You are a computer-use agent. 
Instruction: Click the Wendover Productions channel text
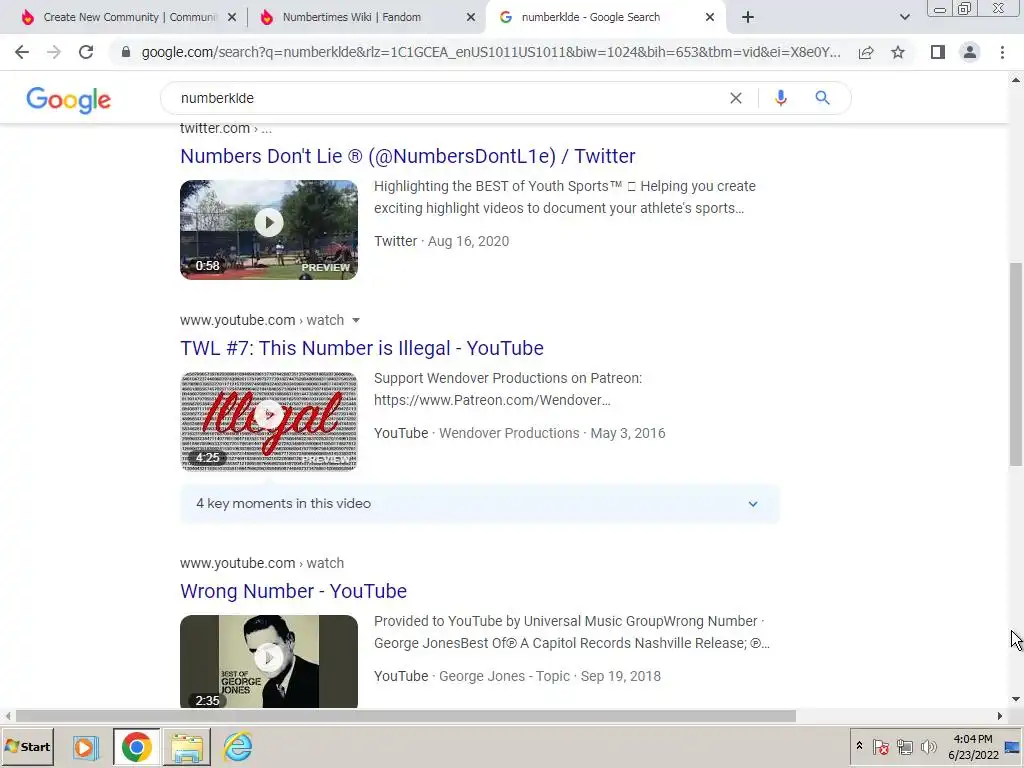509,433
